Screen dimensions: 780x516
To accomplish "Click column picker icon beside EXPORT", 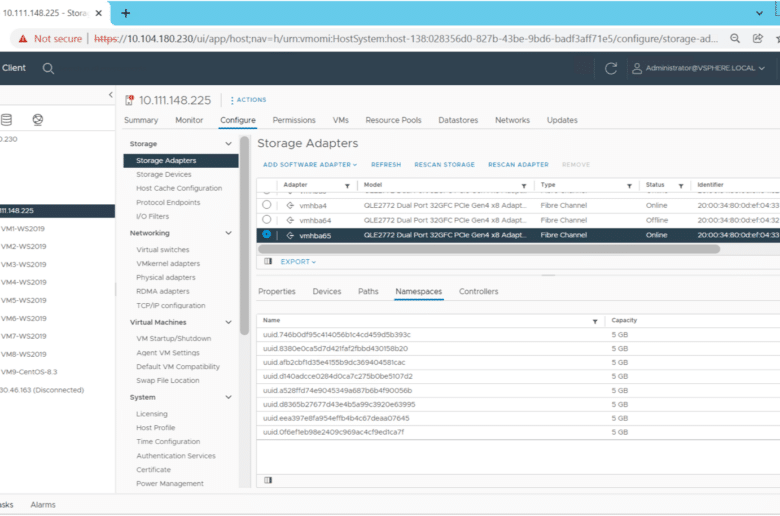I will [x=268, y=261].
